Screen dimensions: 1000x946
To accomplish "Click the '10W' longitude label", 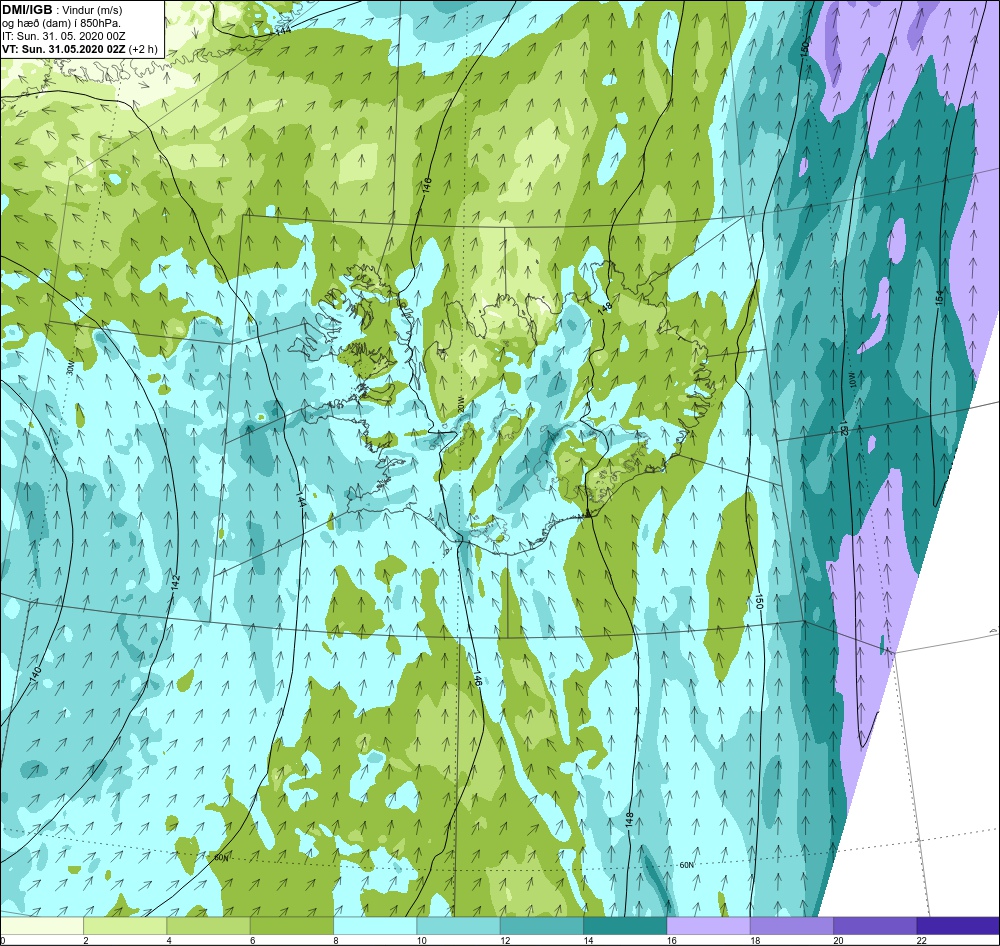I will point(852,381).
